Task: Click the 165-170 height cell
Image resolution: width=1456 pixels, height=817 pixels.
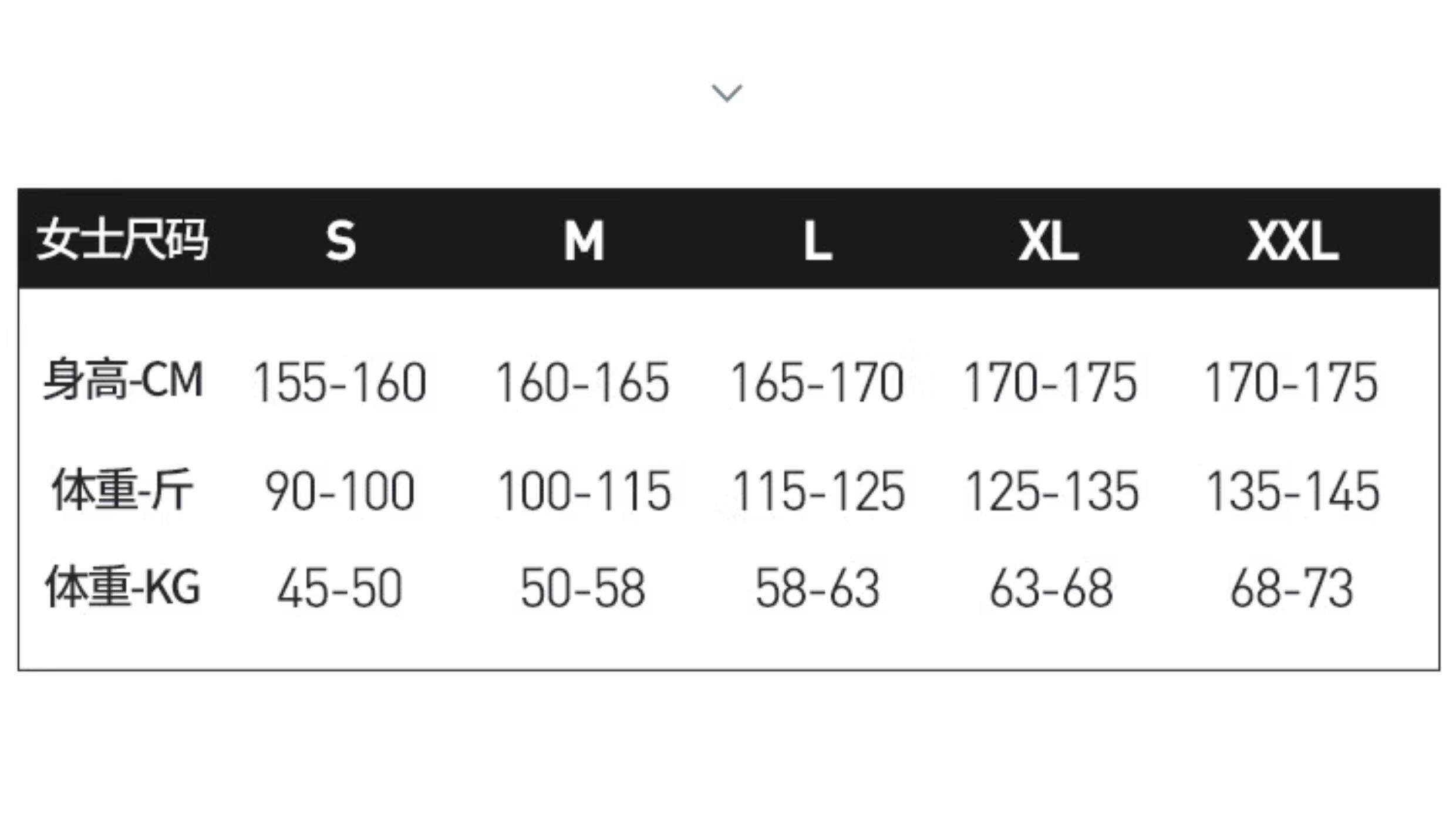Action: (817, 383)
